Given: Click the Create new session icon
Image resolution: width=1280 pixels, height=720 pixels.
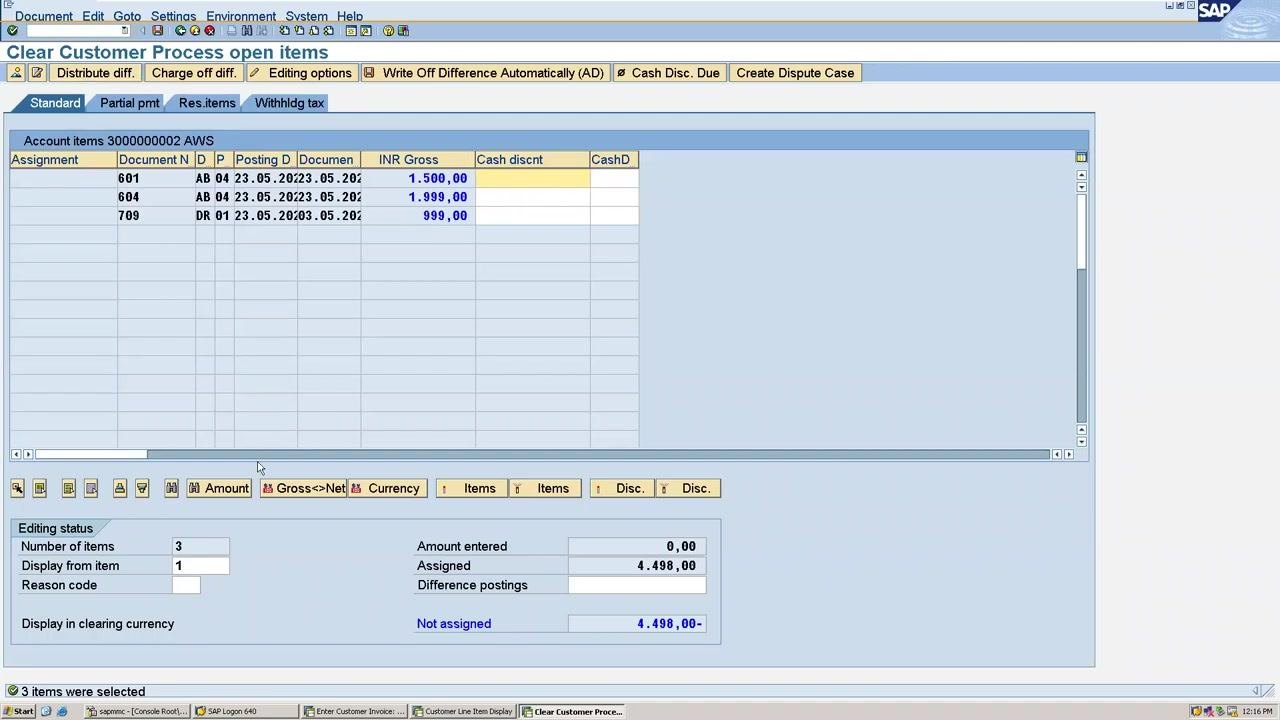Looking at the screenshot, I should pos(351,30).
